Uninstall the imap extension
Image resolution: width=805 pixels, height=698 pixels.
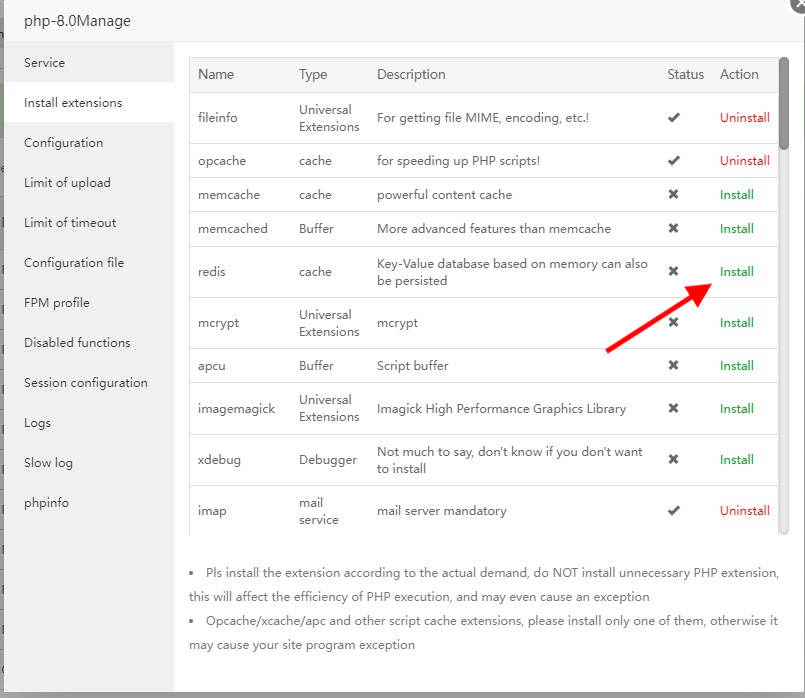[x=744, y=511]
